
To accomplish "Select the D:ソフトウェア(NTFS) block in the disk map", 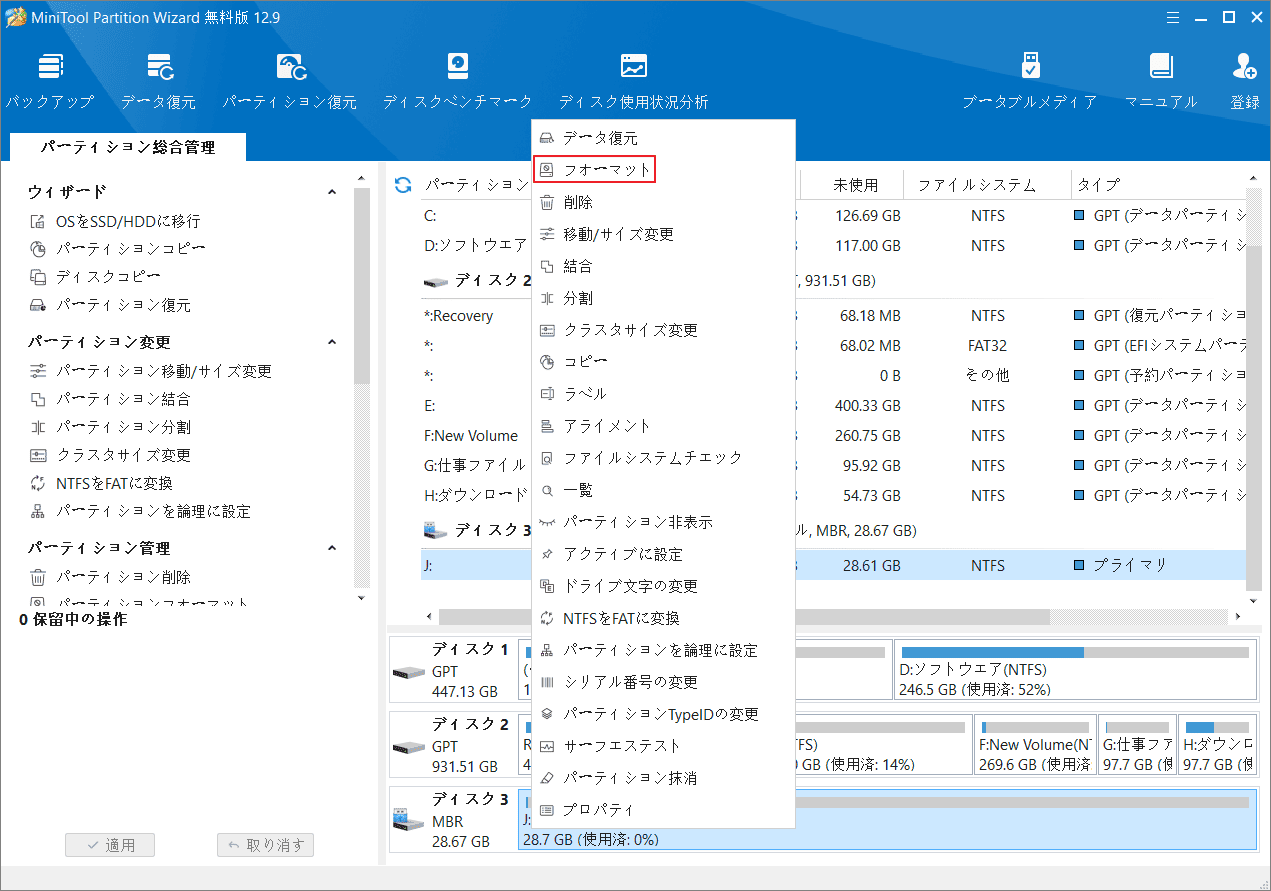I will click(1075, 670).
